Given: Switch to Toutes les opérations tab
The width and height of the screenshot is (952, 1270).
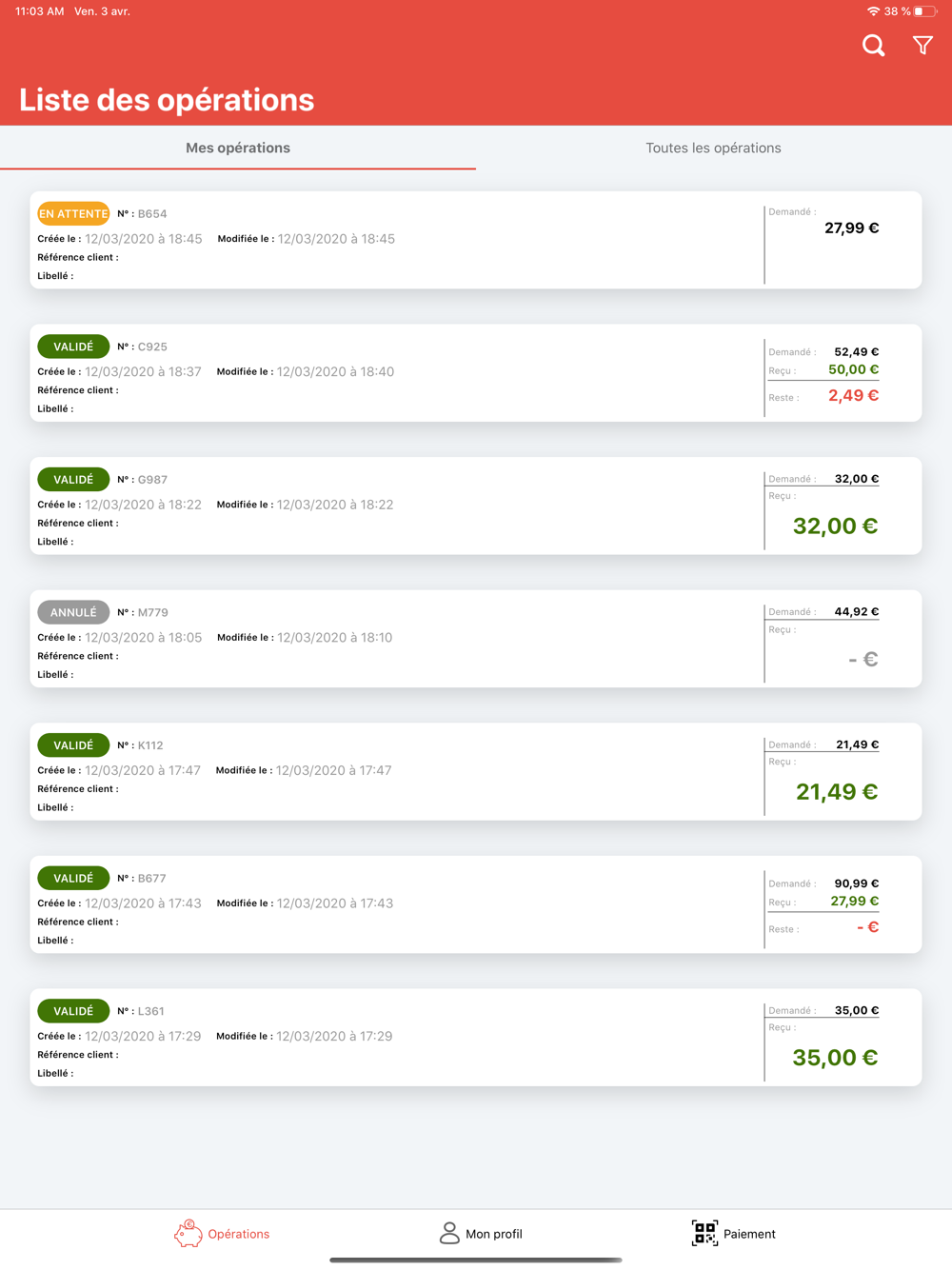Looking at the screenshot, I should 714,148.
